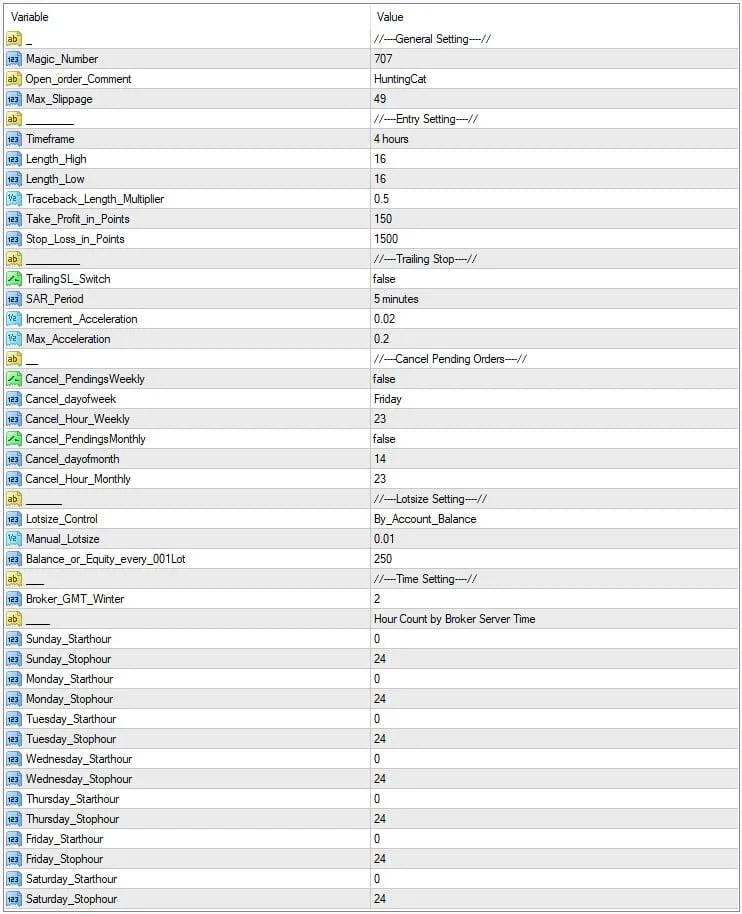The width and height of the screenshot is (742, 914).
Task: Select the ½ icon beside Traceback_Length_Multiplier
Action: (x=14, y=199)
